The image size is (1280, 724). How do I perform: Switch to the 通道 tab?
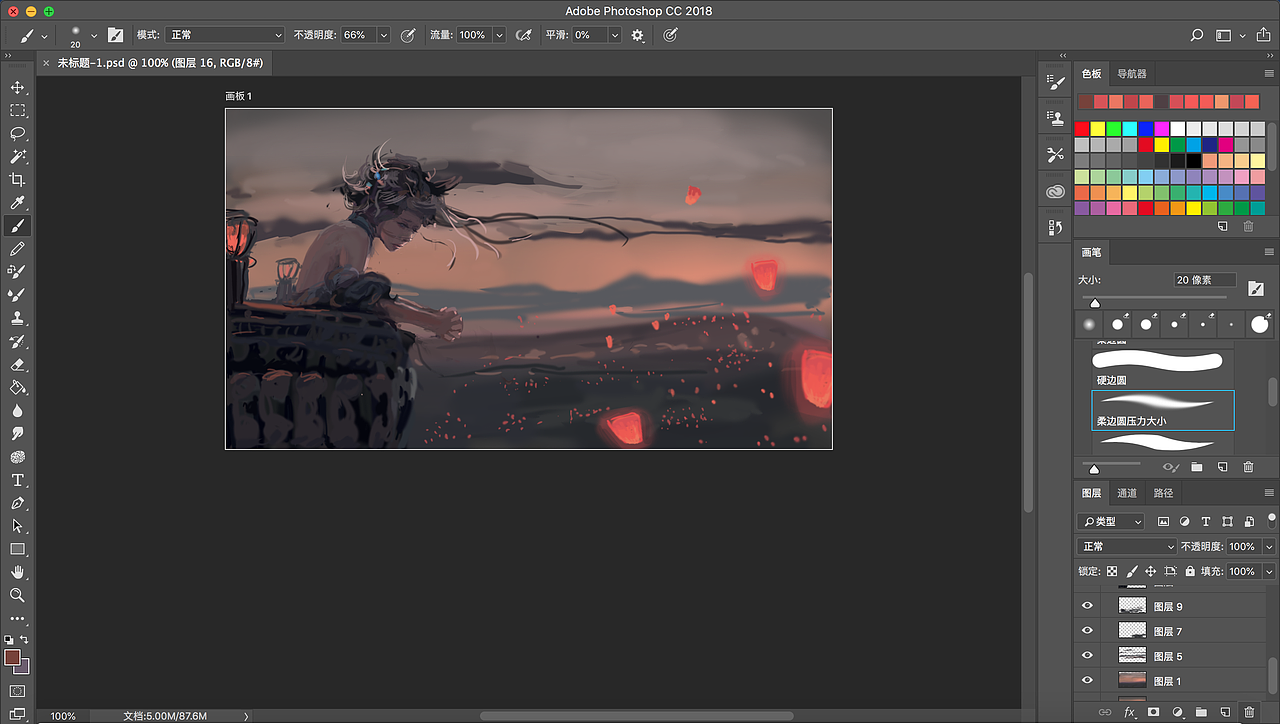coord(1127,493)
